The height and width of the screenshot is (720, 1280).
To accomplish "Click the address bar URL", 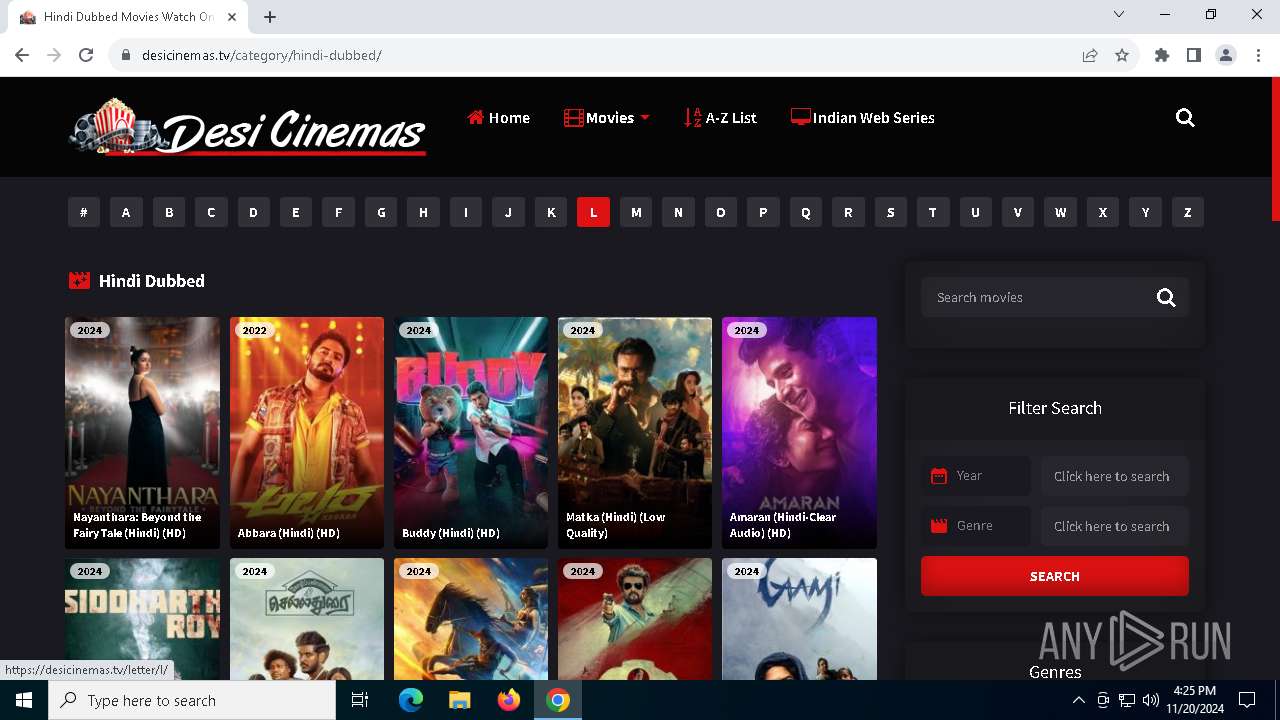I will 262,56.
